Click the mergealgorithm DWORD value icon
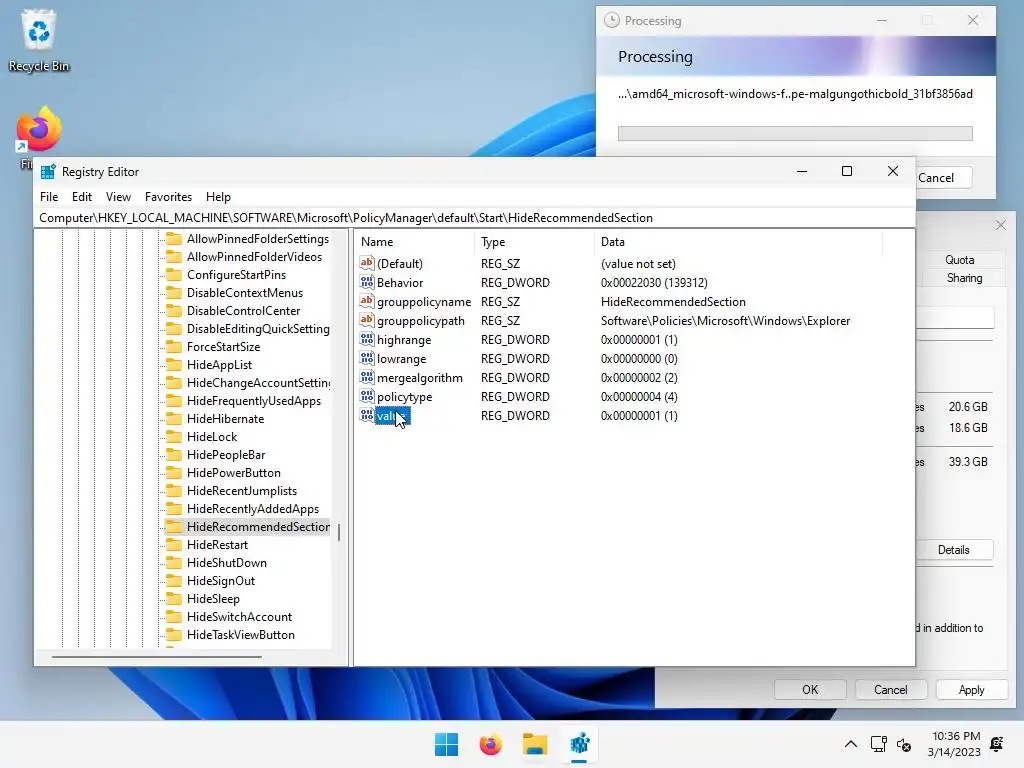 point(366,377)
